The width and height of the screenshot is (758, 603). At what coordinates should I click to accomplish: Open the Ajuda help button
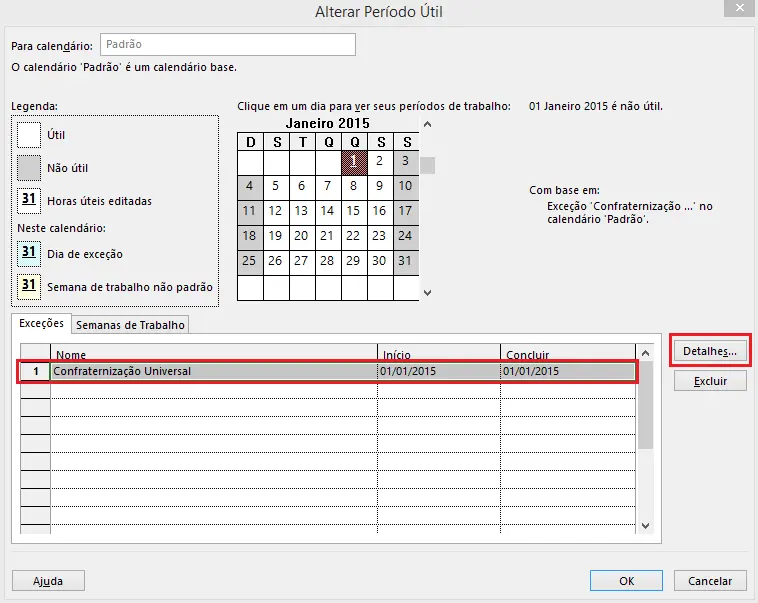[48, 580]
